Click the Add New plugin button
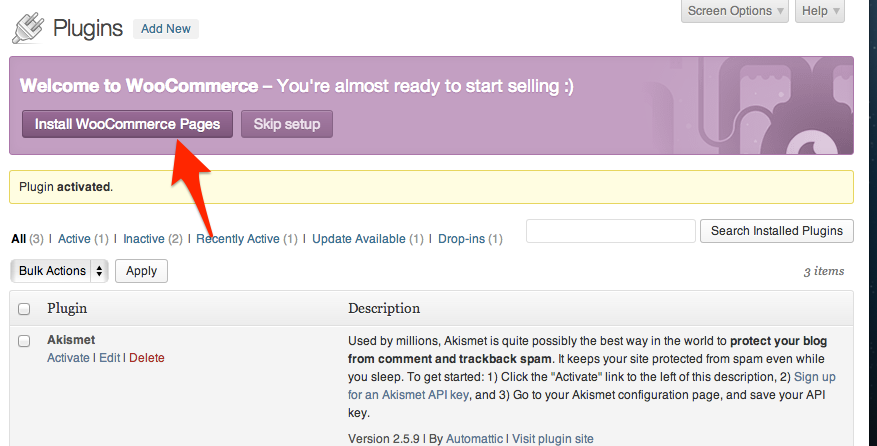The width and height of the screenshot is (877, 446). (x=166, y=29)
